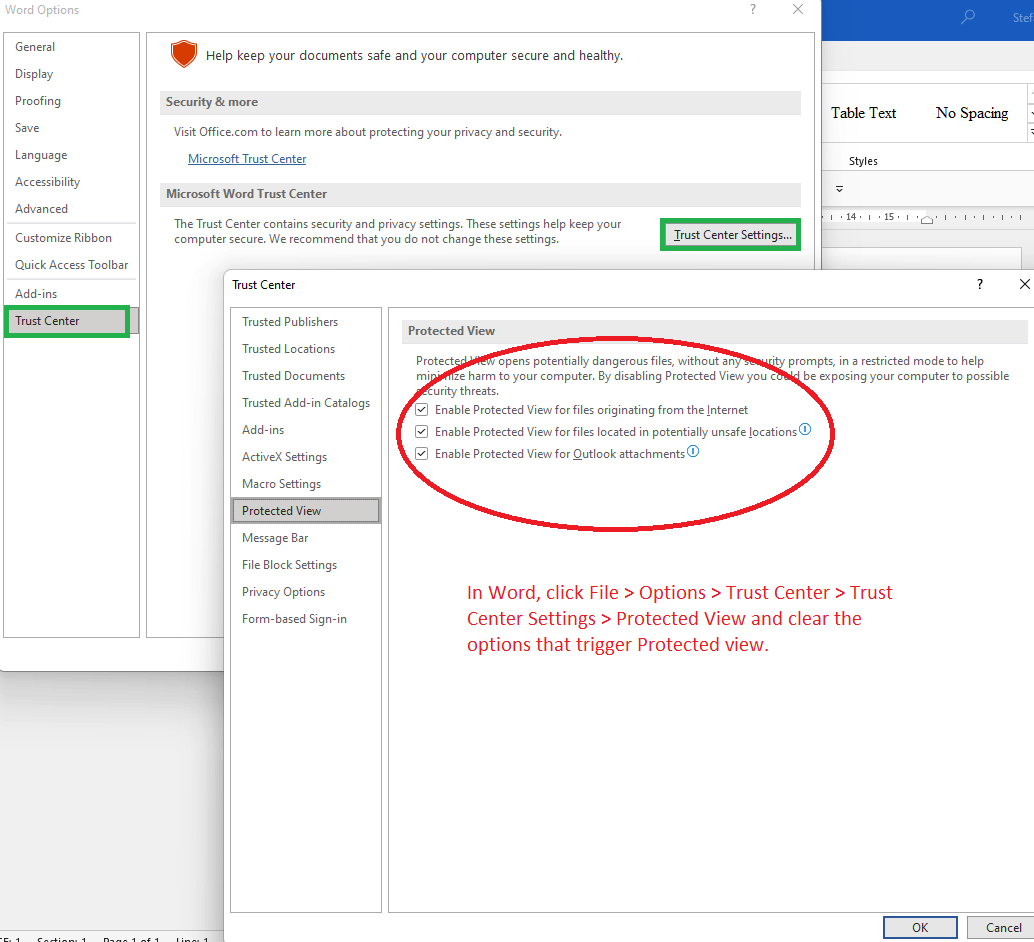Close the Trust Center dialog with X
Image resolution: width=1034 pixels, height=942 pixels.
1024,284
